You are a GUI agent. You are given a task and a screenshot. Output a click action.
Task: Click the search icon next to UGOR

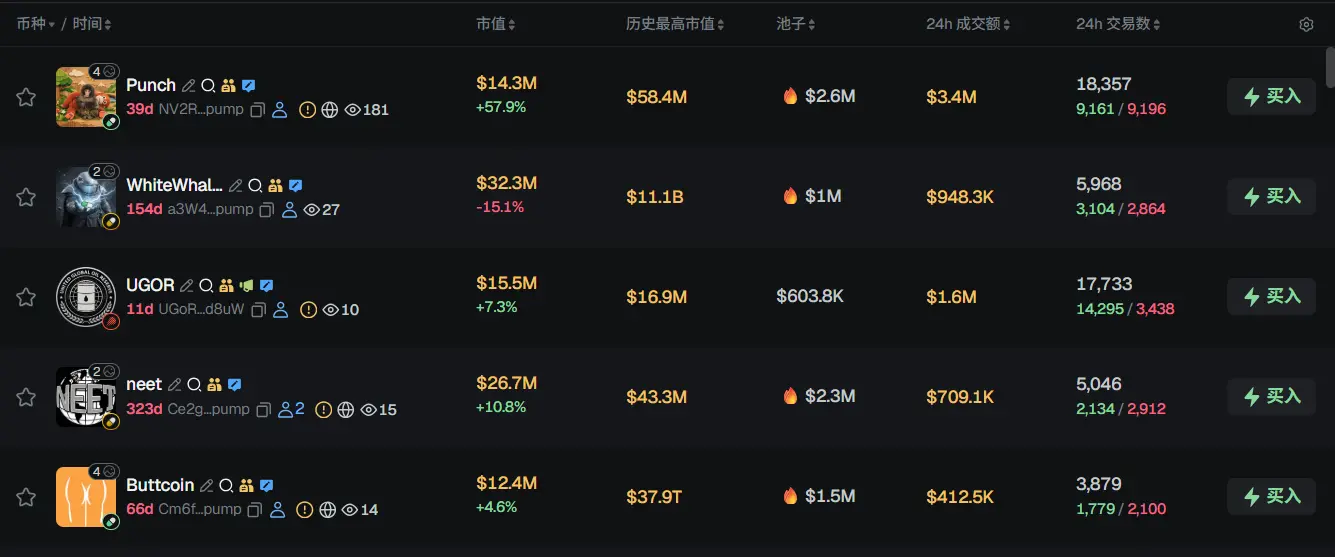206,286
